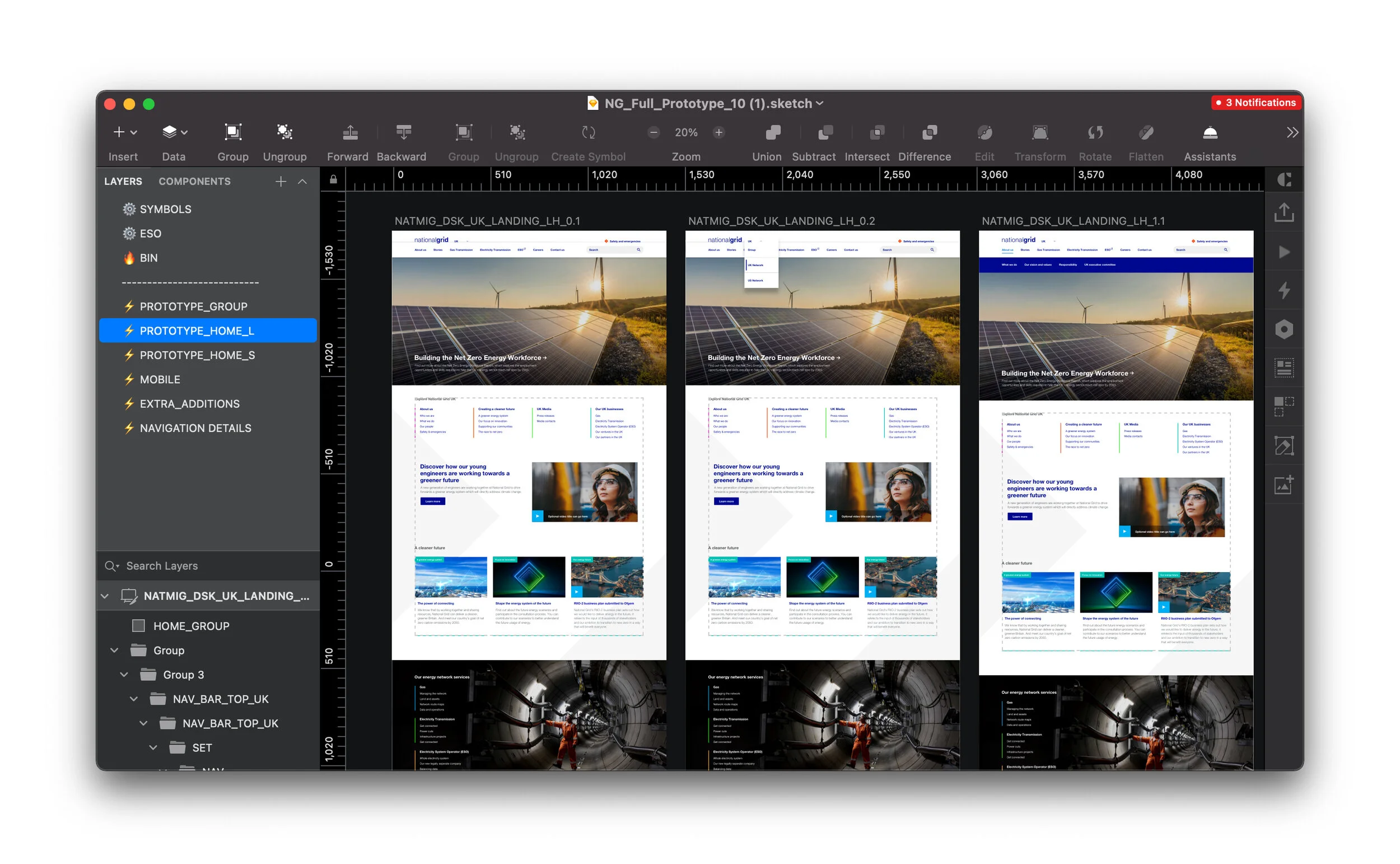Toggle the ruler lock icon

(333, 180)
